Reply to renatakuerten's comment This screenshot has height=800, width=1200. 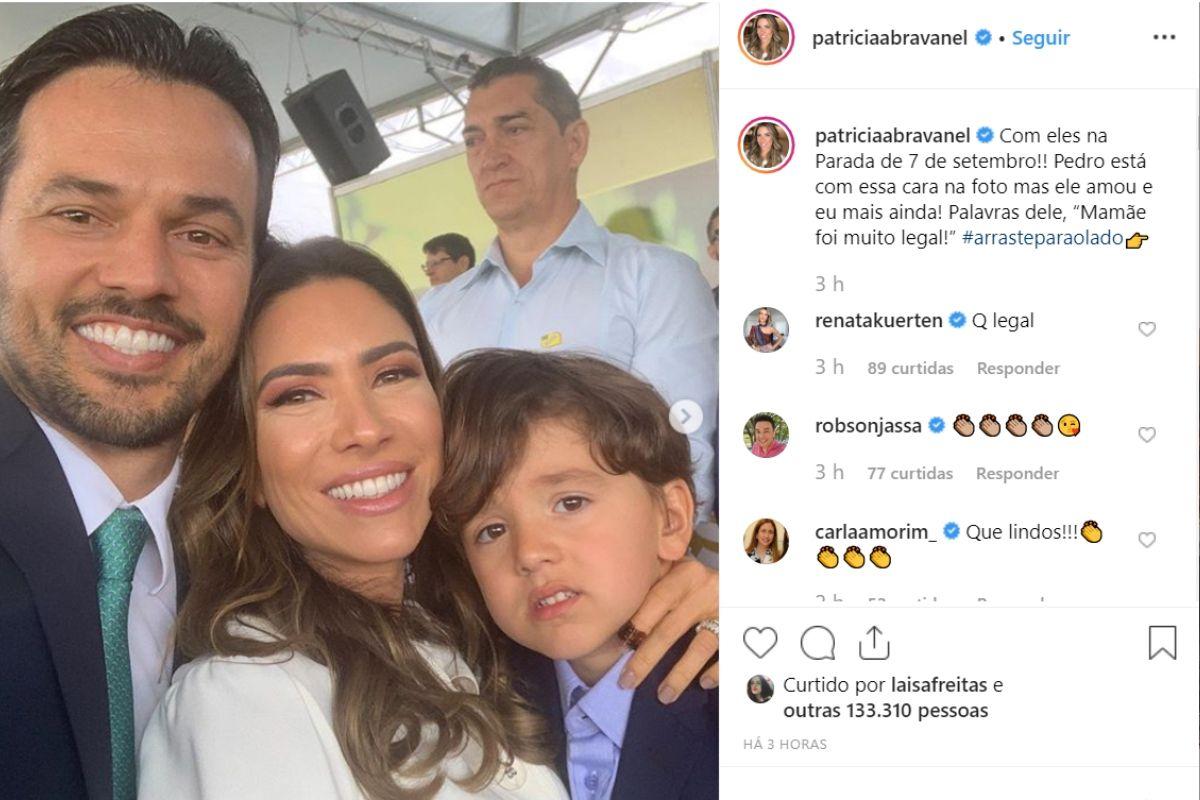[x=1018, y=368]
